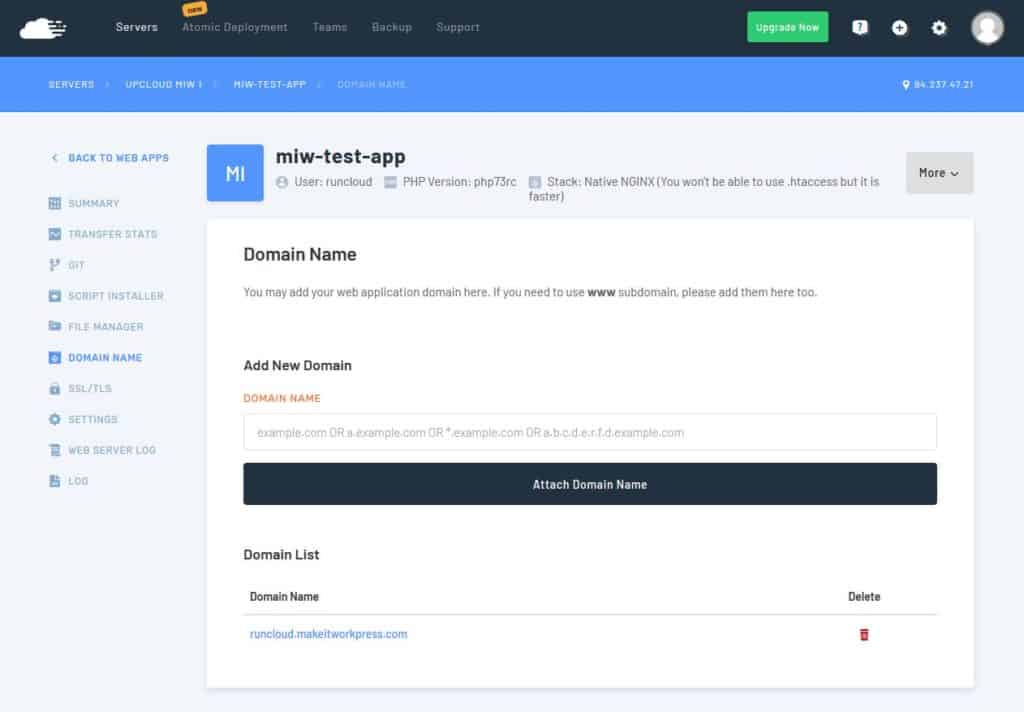This screenshot has width=1024, height=712.
Task: Click the Summary sidebar icon
Action: coord(55,203)
